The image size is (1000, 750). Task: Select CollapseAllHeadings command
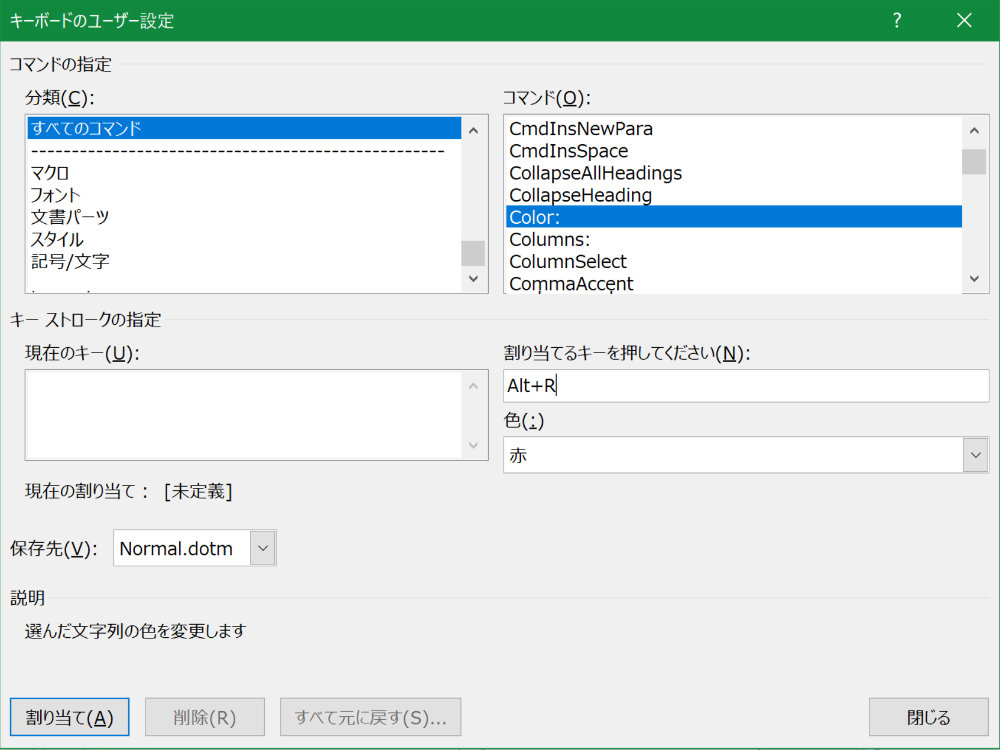734,173
